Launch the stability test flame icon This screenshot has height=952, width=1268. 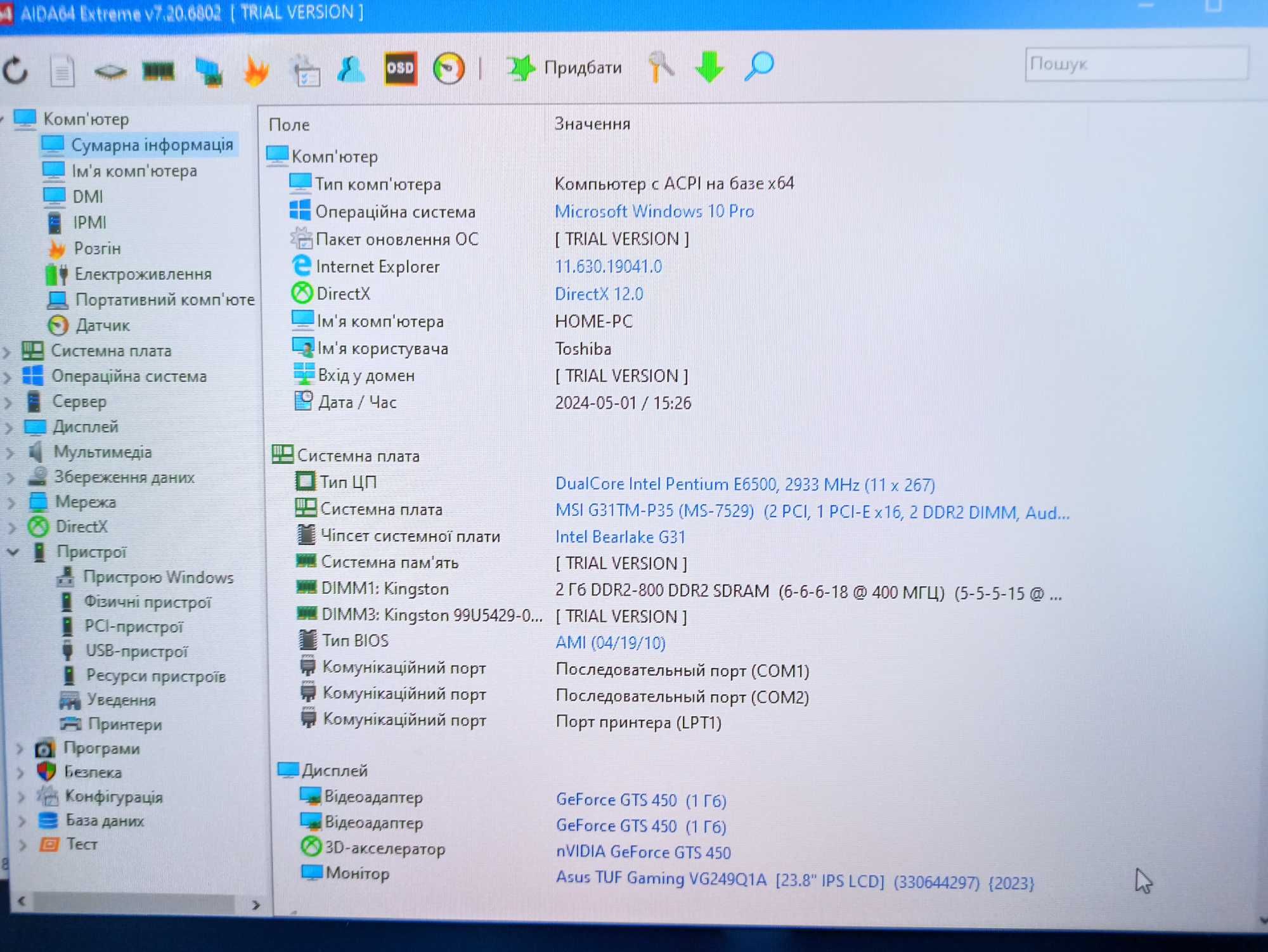256,70
